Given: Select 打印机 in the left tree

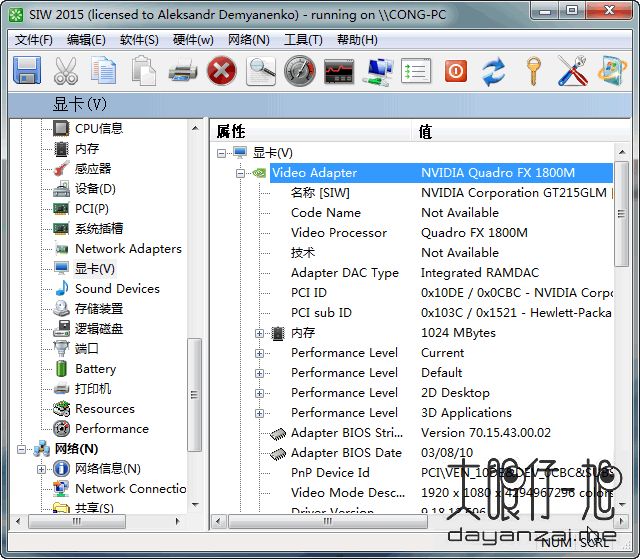Looking at the screenshot, I should click(x=93, y=388).
